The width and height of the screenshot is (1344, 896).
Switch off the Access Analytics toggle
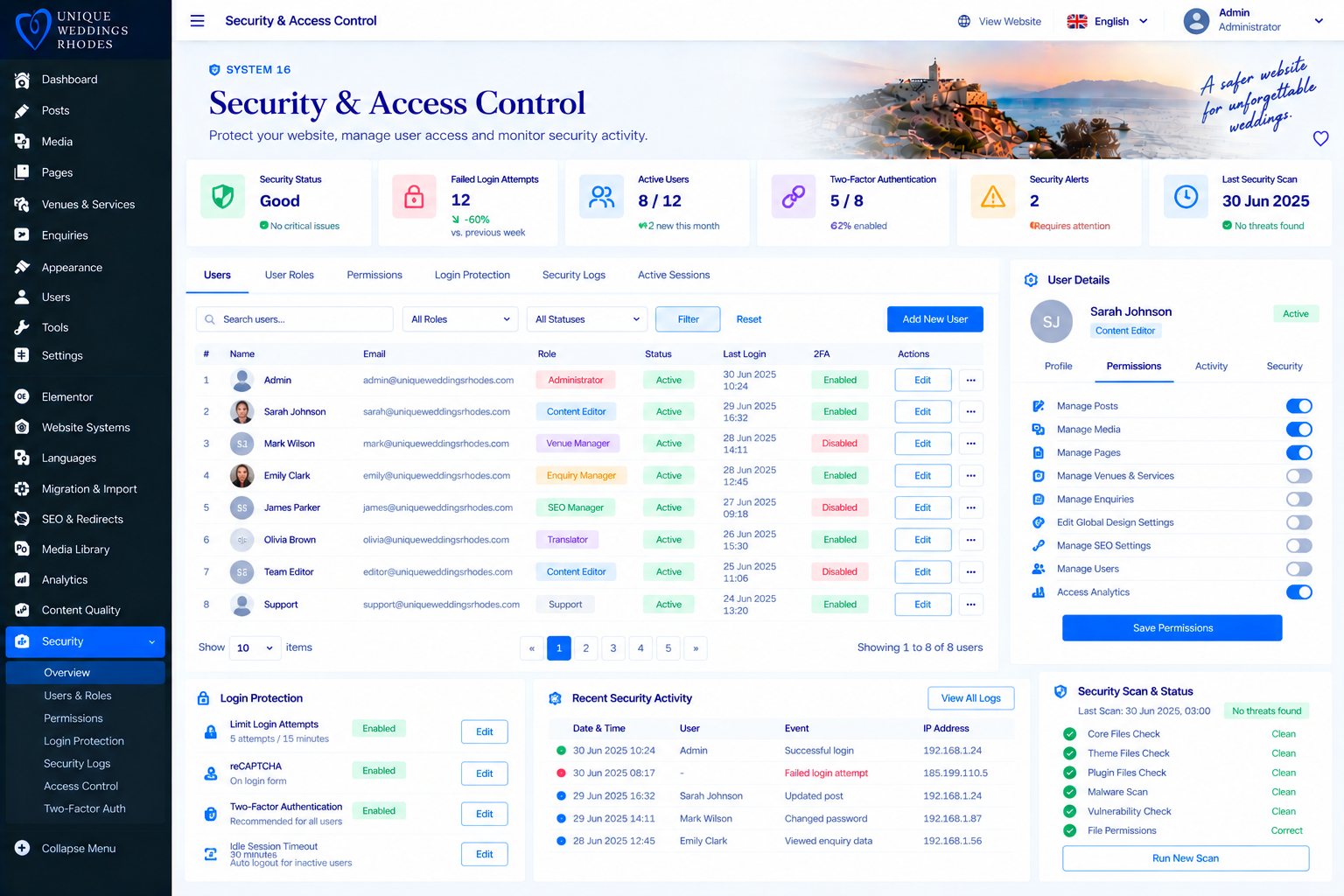tap(1299, 592)
